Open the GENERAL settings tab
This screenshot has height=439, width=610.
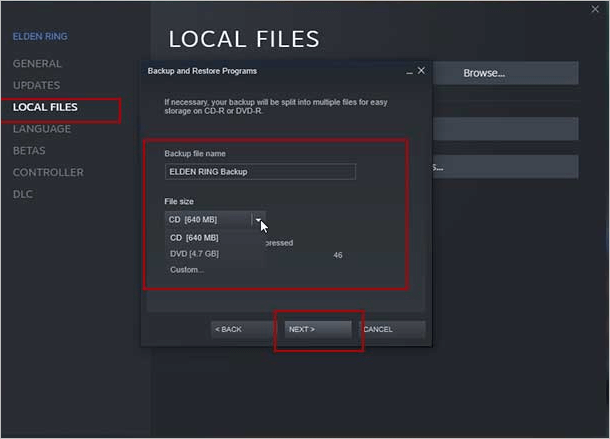click(37, 64)
